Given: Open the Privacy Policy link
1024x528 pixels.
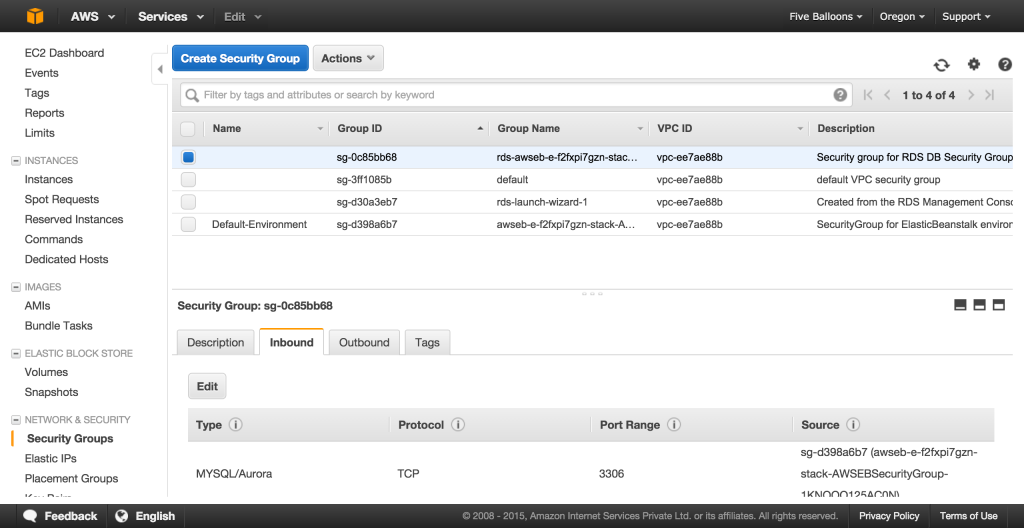Looking at the screenshot, I should 889,516.
